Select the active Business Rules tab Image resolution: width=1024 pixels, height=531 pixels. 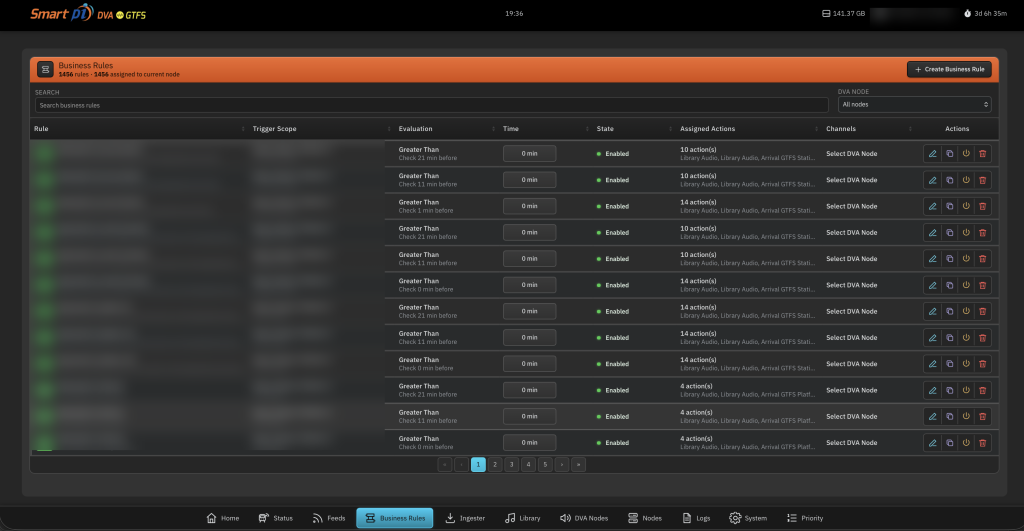point(394,518)
